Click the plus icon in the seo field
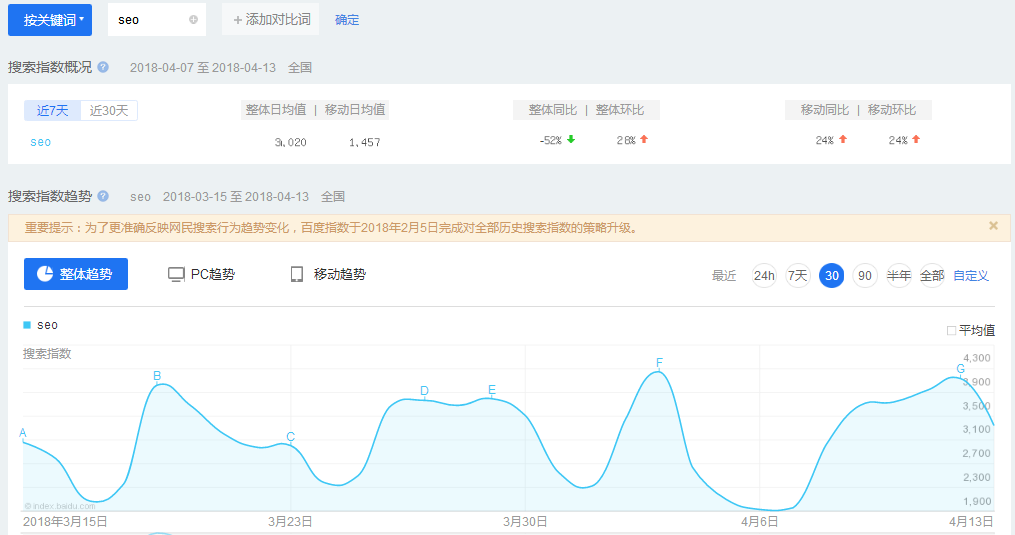 click(x=193, y=20)
